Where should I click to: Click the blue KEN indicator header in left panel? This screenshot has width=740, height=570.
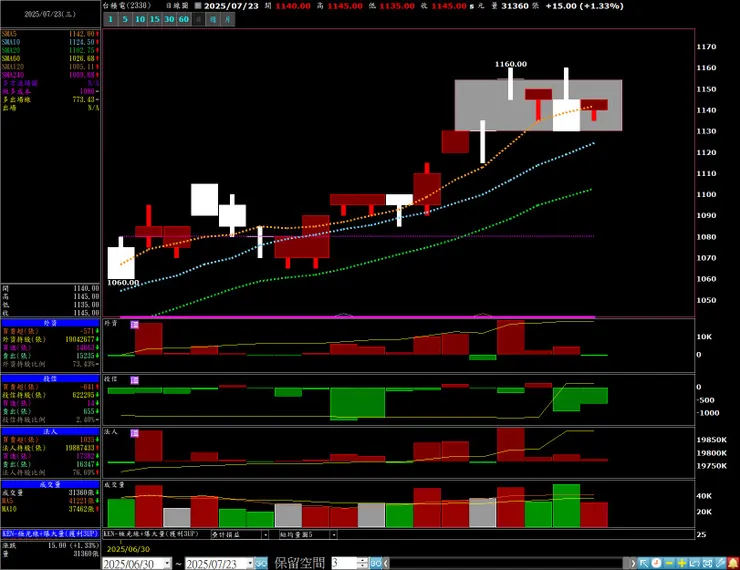coord(50,534)
